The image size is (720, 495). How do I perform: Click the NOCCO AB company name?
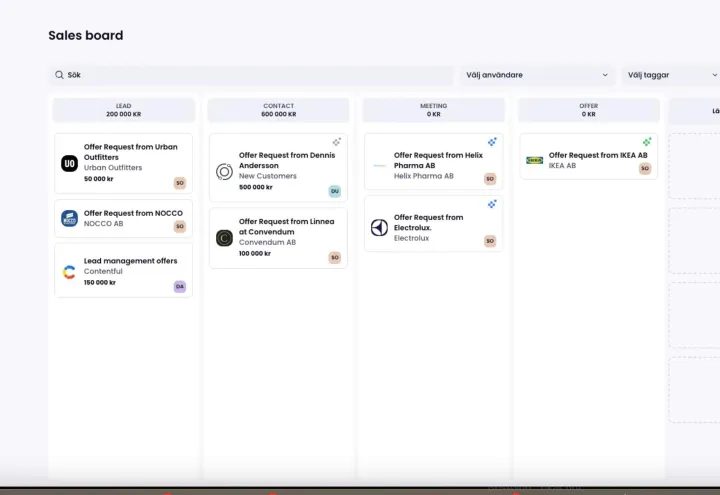[103, 224]
